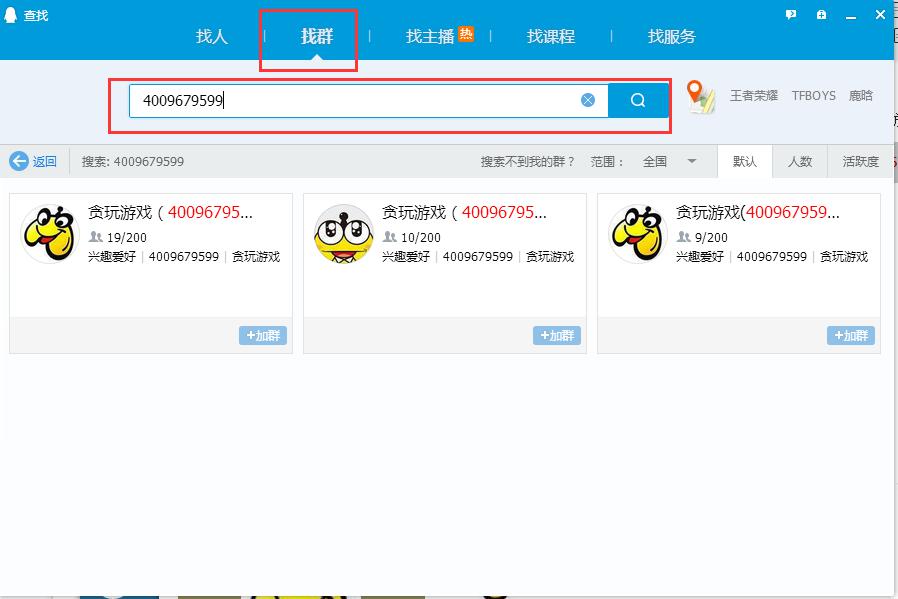Click 4009679599 tag on the 9/200 group card
Viewport: 898px width, 599px height.
pos(771,257)
